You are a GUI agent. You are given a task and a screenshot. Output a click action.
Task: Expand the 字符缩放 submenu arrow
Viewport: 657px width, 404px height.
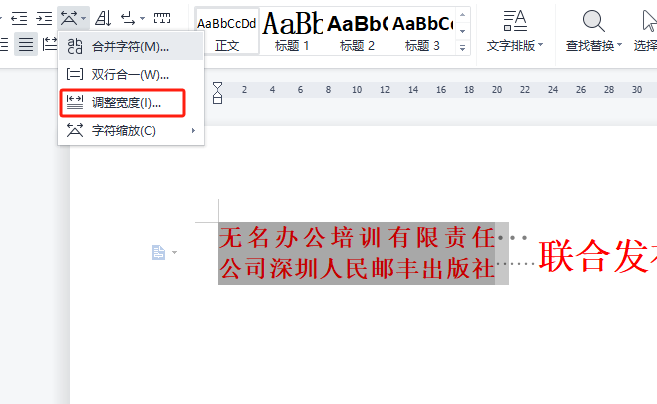(193, 131)
